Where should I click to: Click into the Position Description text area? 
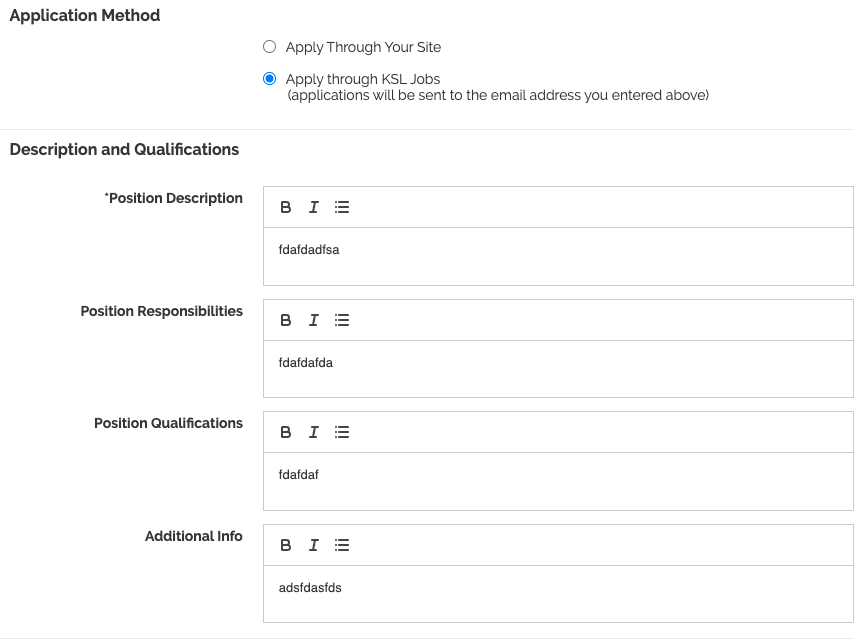(x=558, y=256)
